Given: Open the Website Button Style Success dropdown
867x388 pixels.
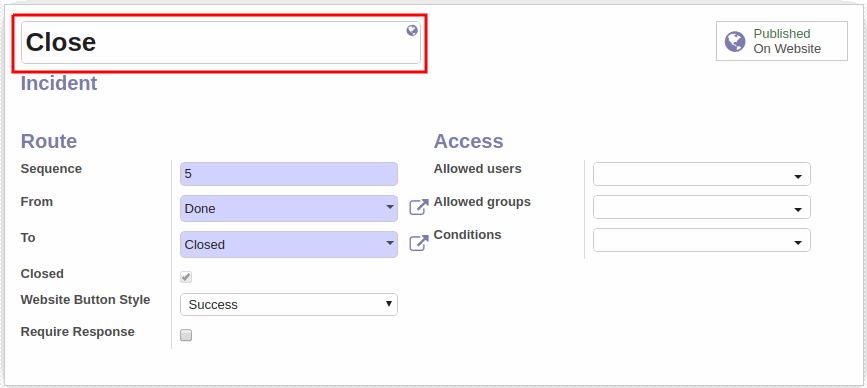Looking at the screenshot, I should [289, 305].
